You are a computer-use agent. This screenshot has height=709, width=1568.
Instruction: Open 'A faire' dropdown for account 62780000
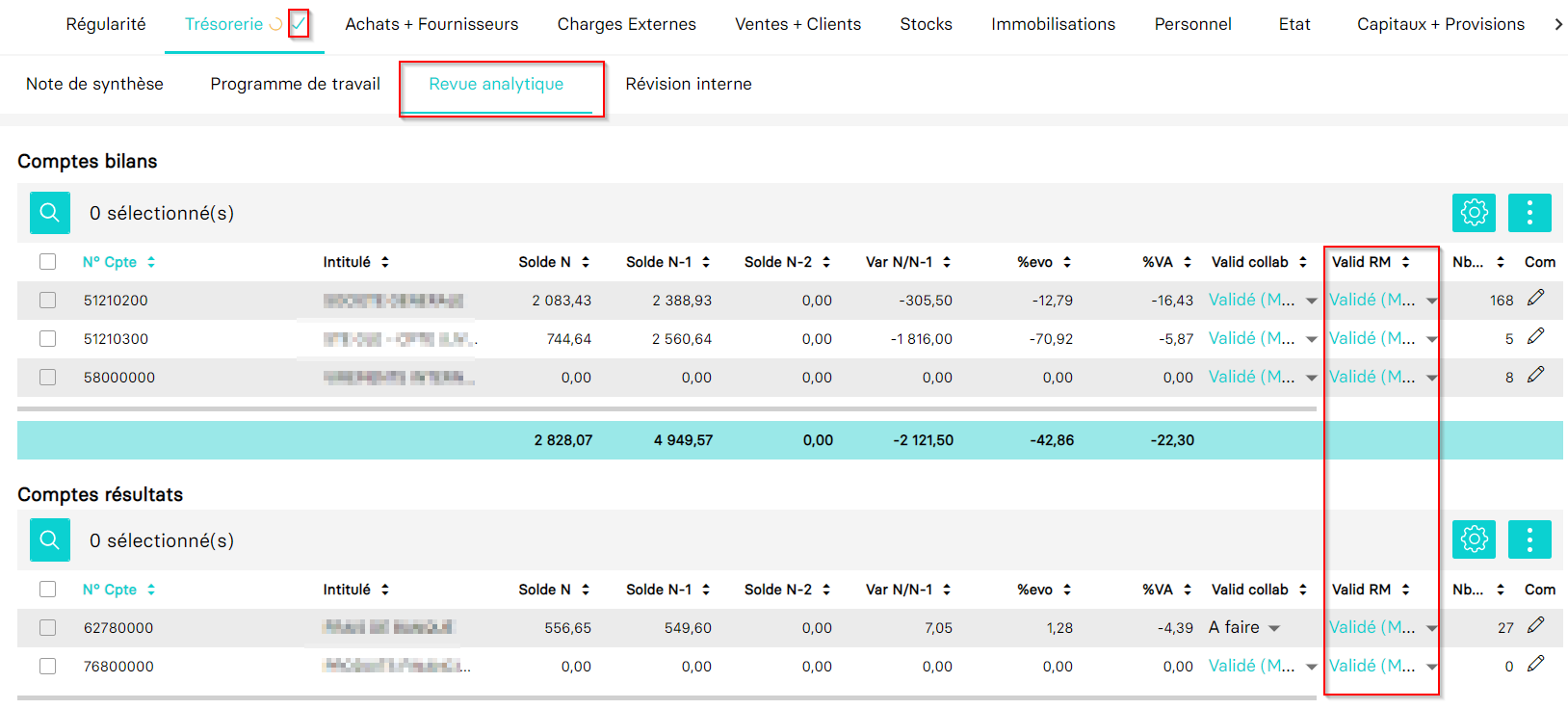pos(1244,627)
